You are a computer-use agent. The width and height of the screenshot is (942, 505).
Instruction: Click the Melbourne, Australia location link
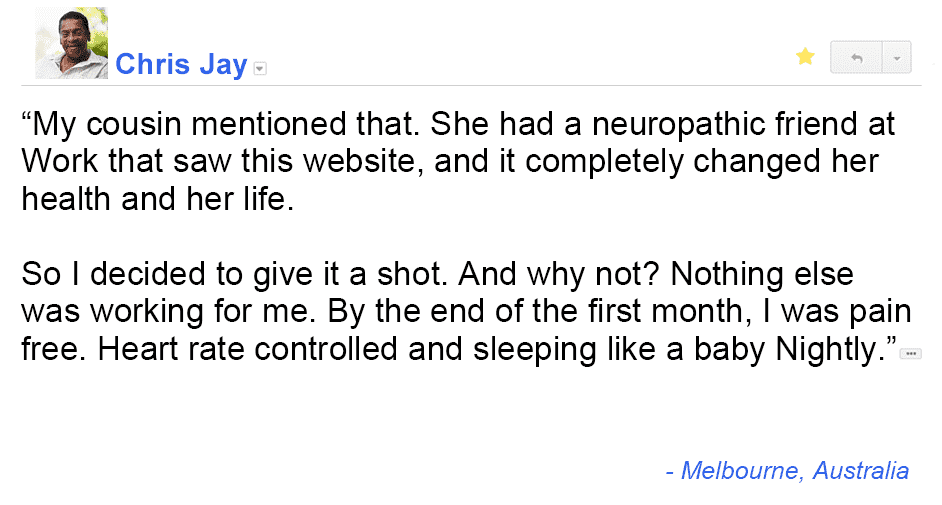click(x=787, y=470)
